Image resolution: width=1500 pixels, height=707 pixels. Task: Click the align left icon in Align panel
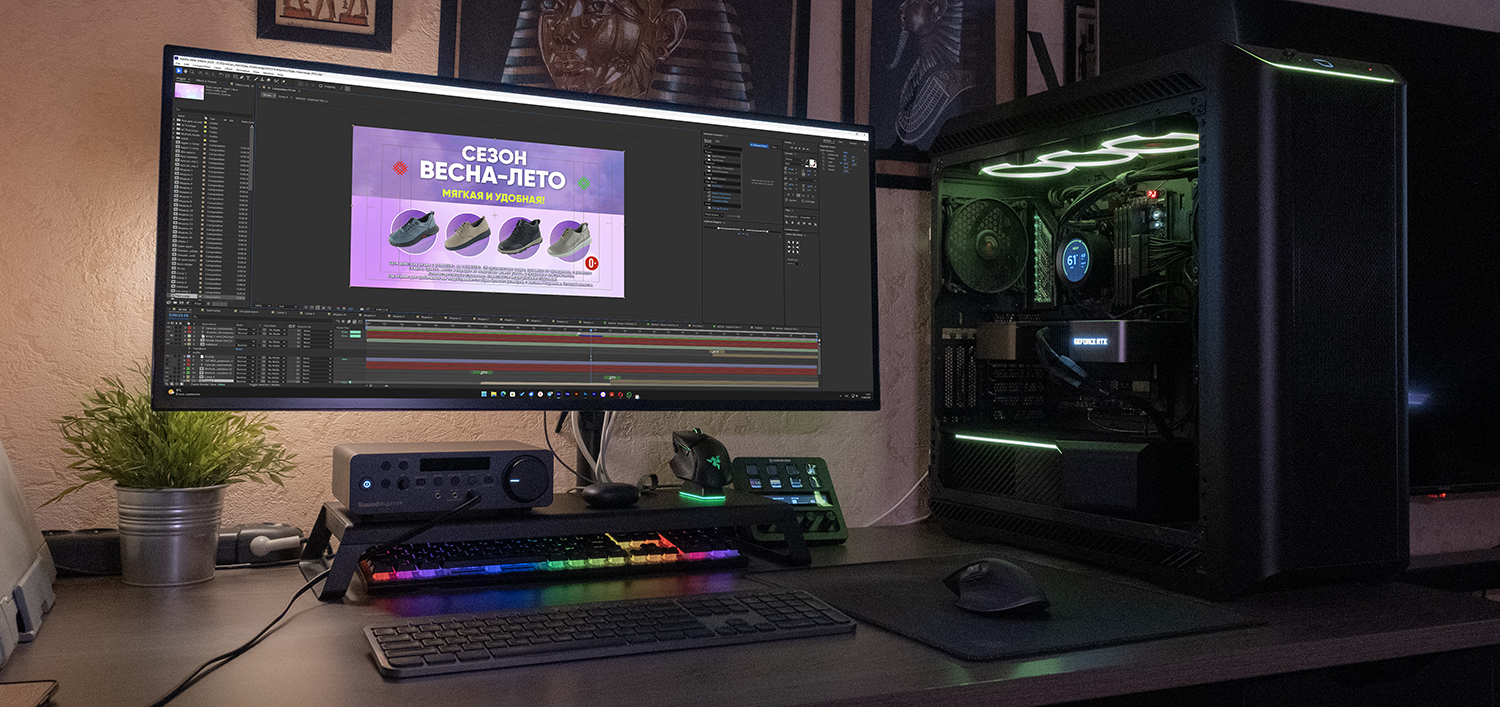point(787,222)
